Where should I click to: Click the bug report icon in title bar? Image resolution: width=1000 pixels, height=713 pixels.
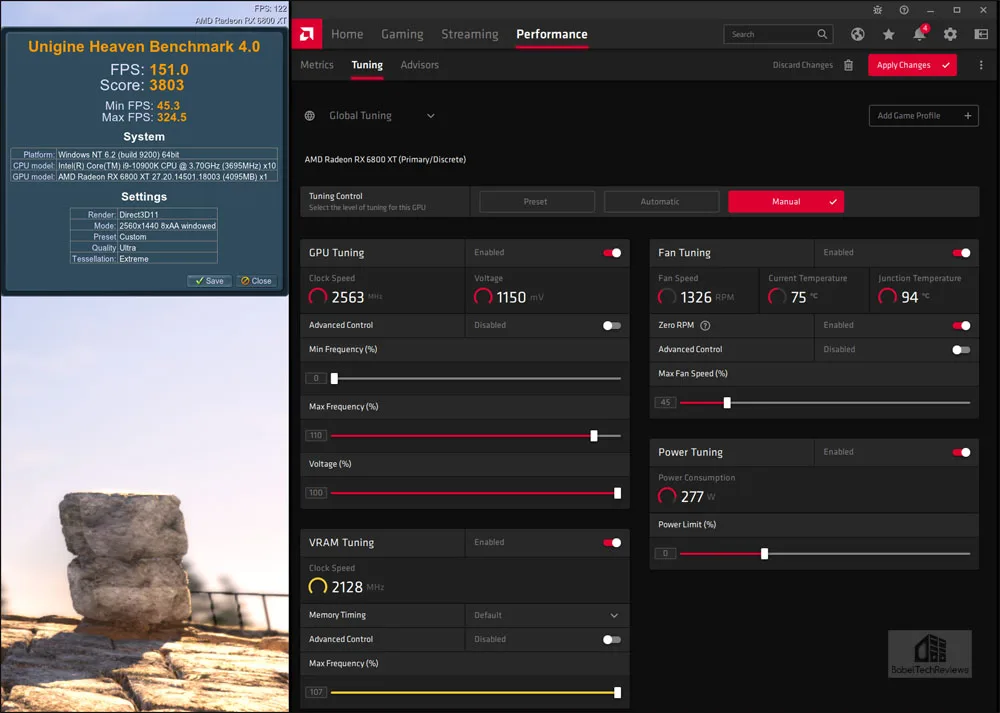pos(878,10)
